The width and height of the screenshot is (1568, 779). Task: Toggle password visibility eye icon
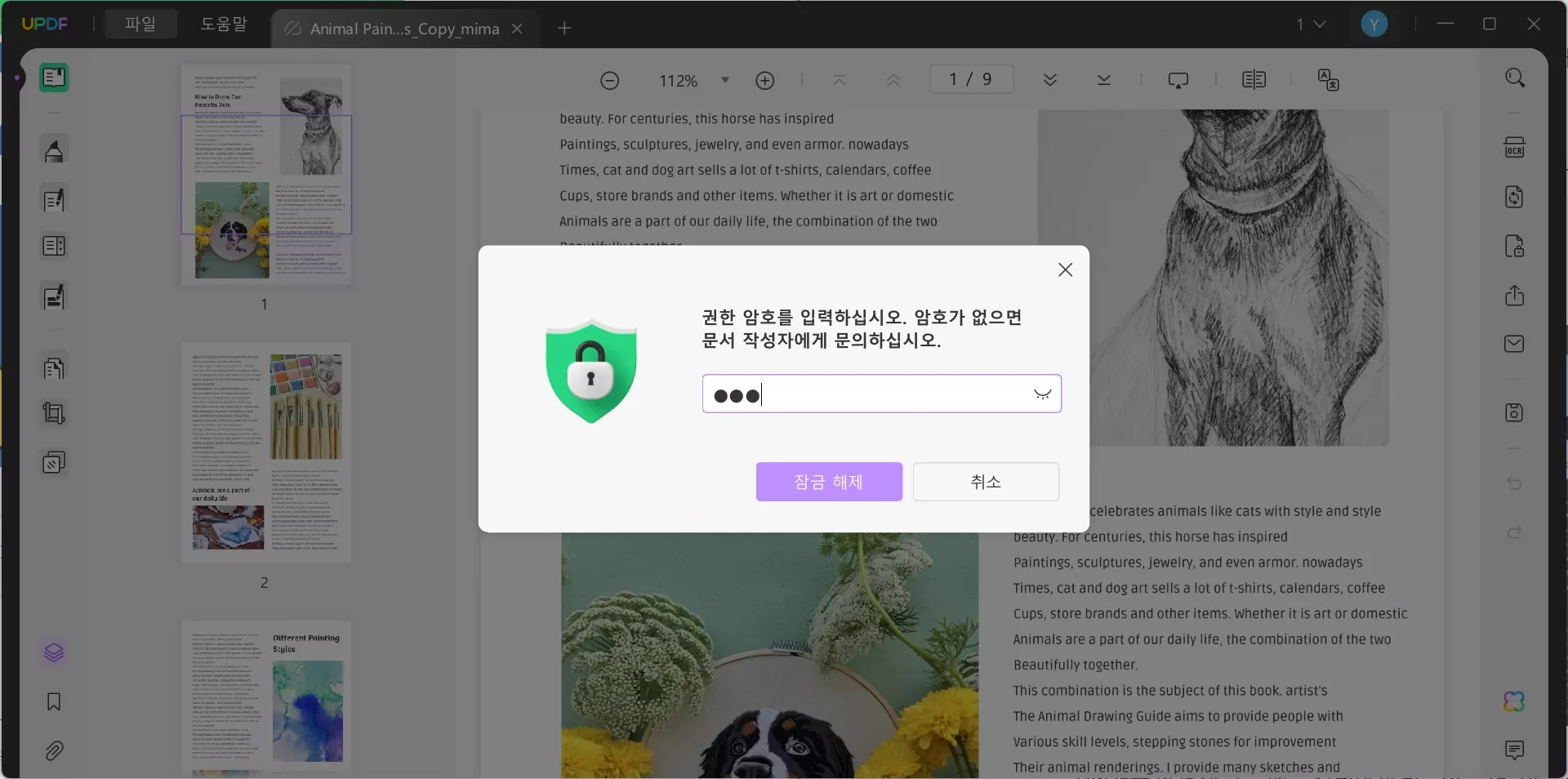coord(1043,394)
